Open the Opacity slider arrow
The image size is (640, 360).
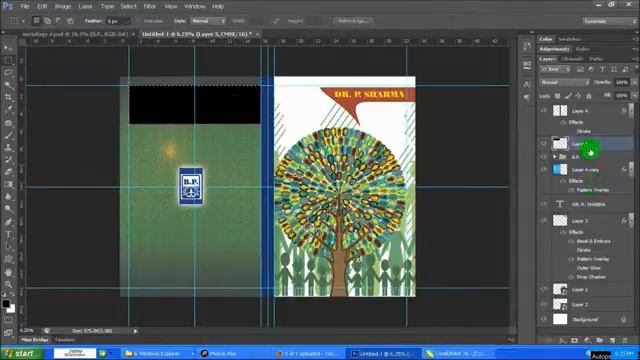pos(634,82)
